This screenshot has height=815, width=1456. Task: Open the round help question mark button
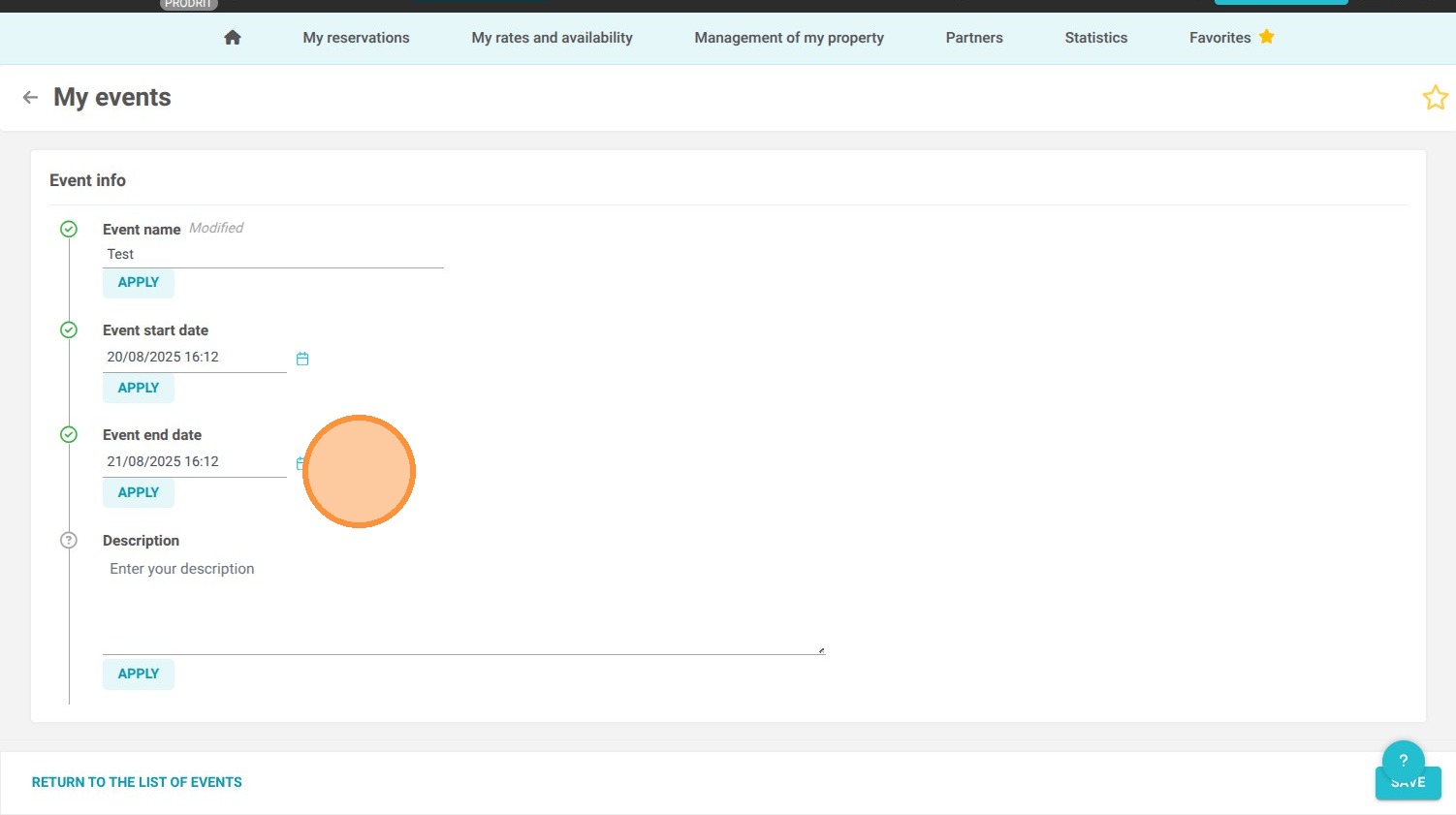(x=1403, y=761)
